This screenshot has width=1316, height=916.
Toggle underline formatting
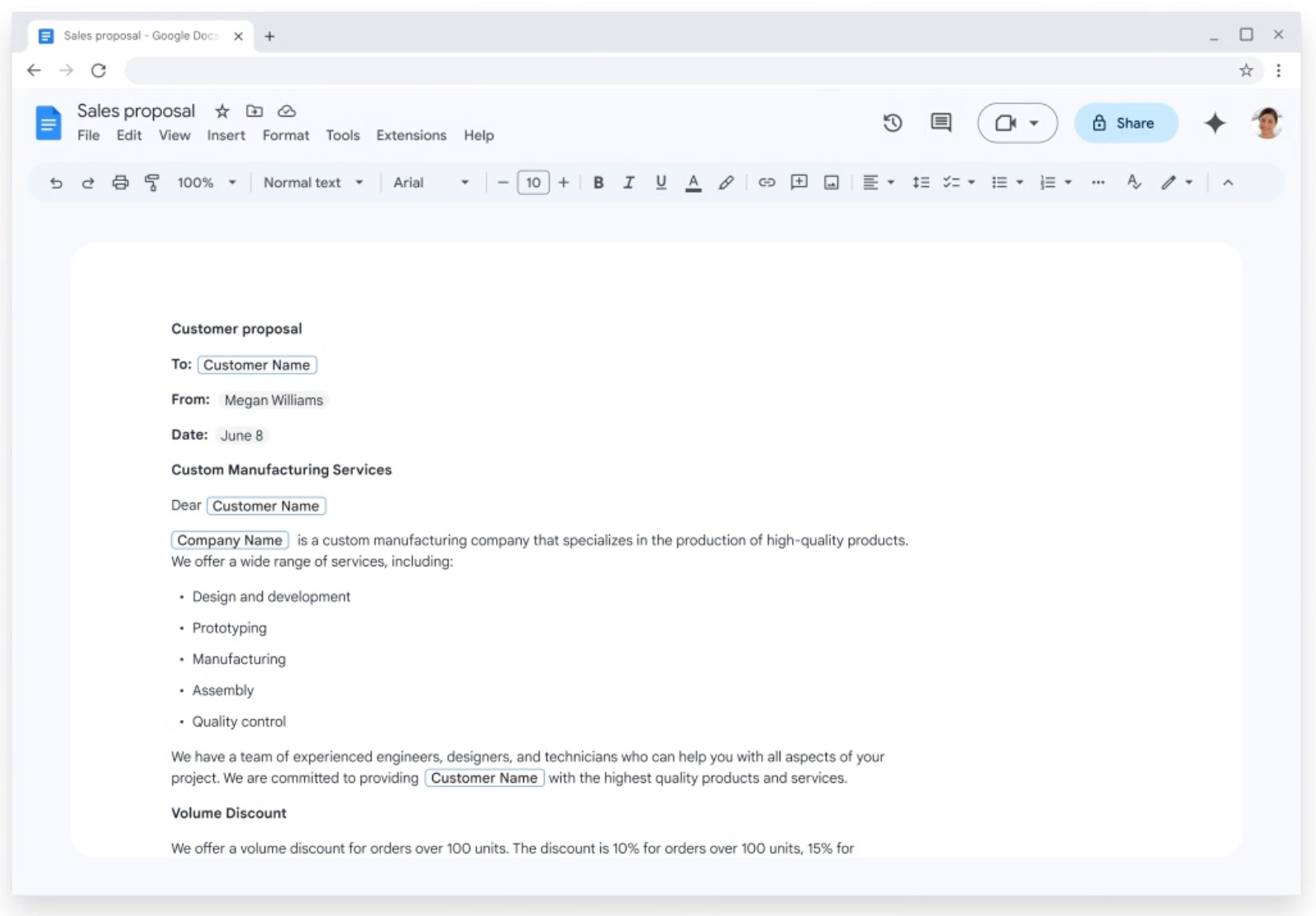click(x=660, y=183)
